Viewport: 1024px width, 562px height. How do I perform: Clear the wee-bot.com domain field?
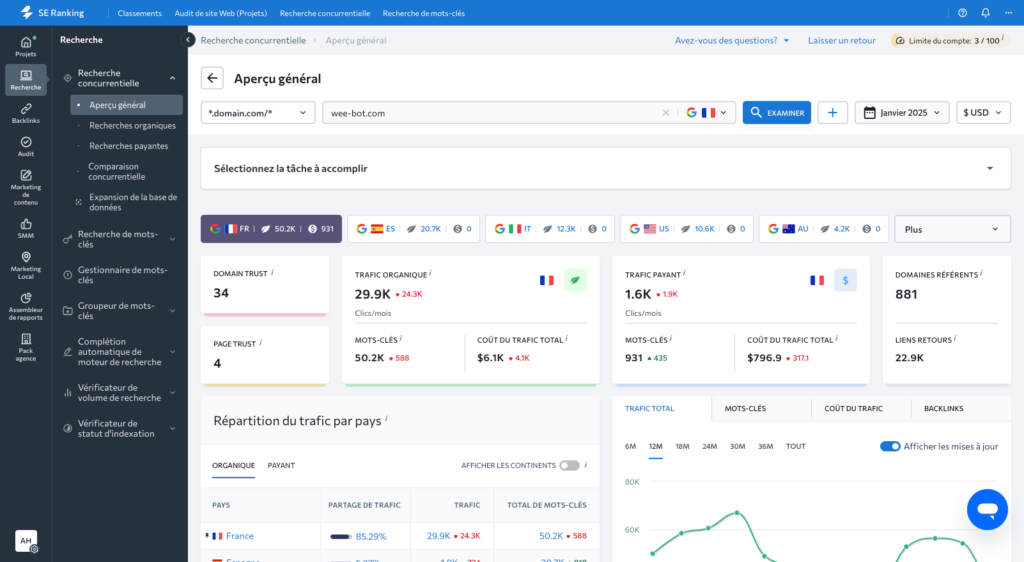pos(665,112)
